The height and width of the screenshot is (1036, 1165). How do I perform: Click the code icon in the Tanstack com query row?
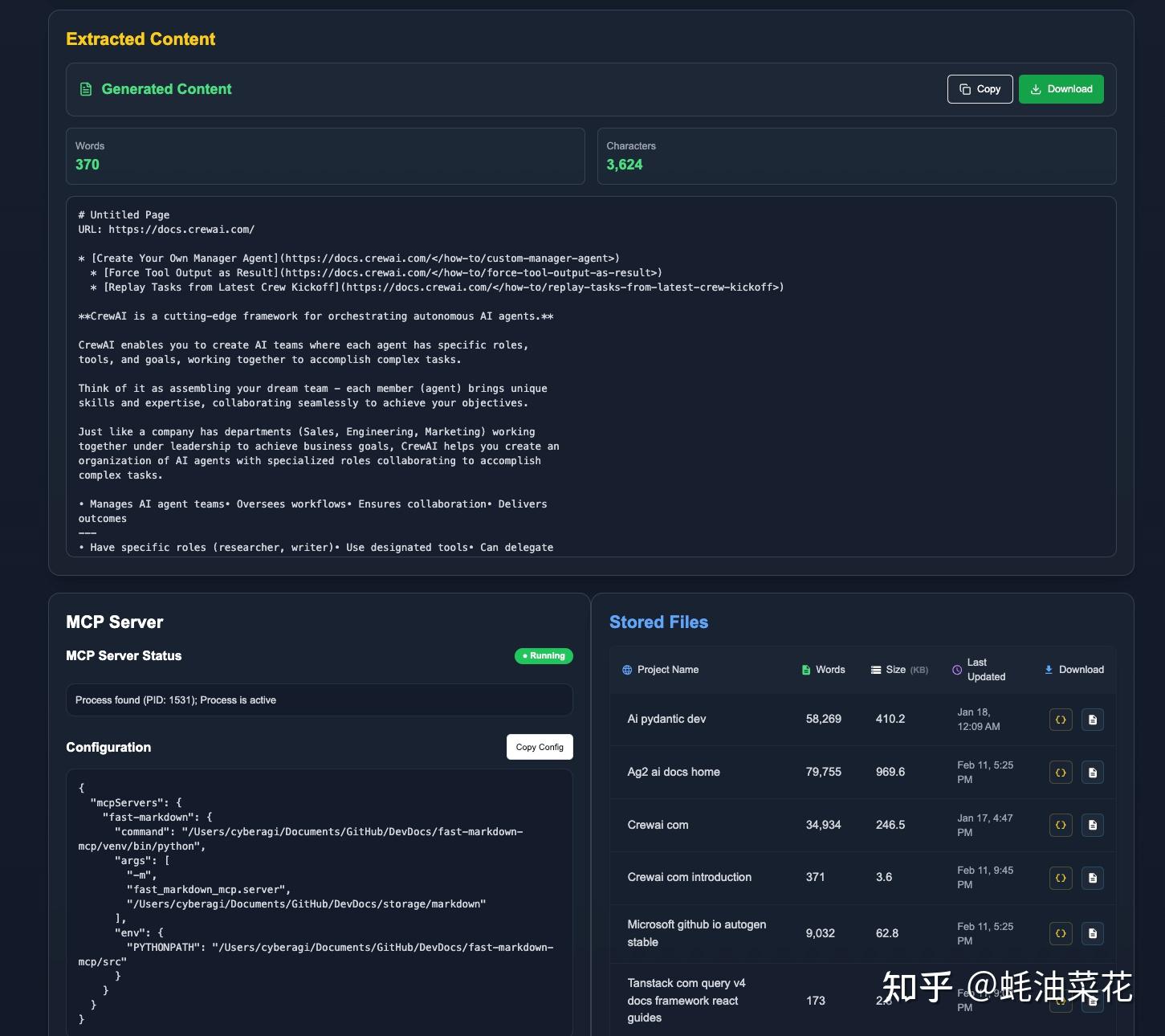coord(1061,1001)
